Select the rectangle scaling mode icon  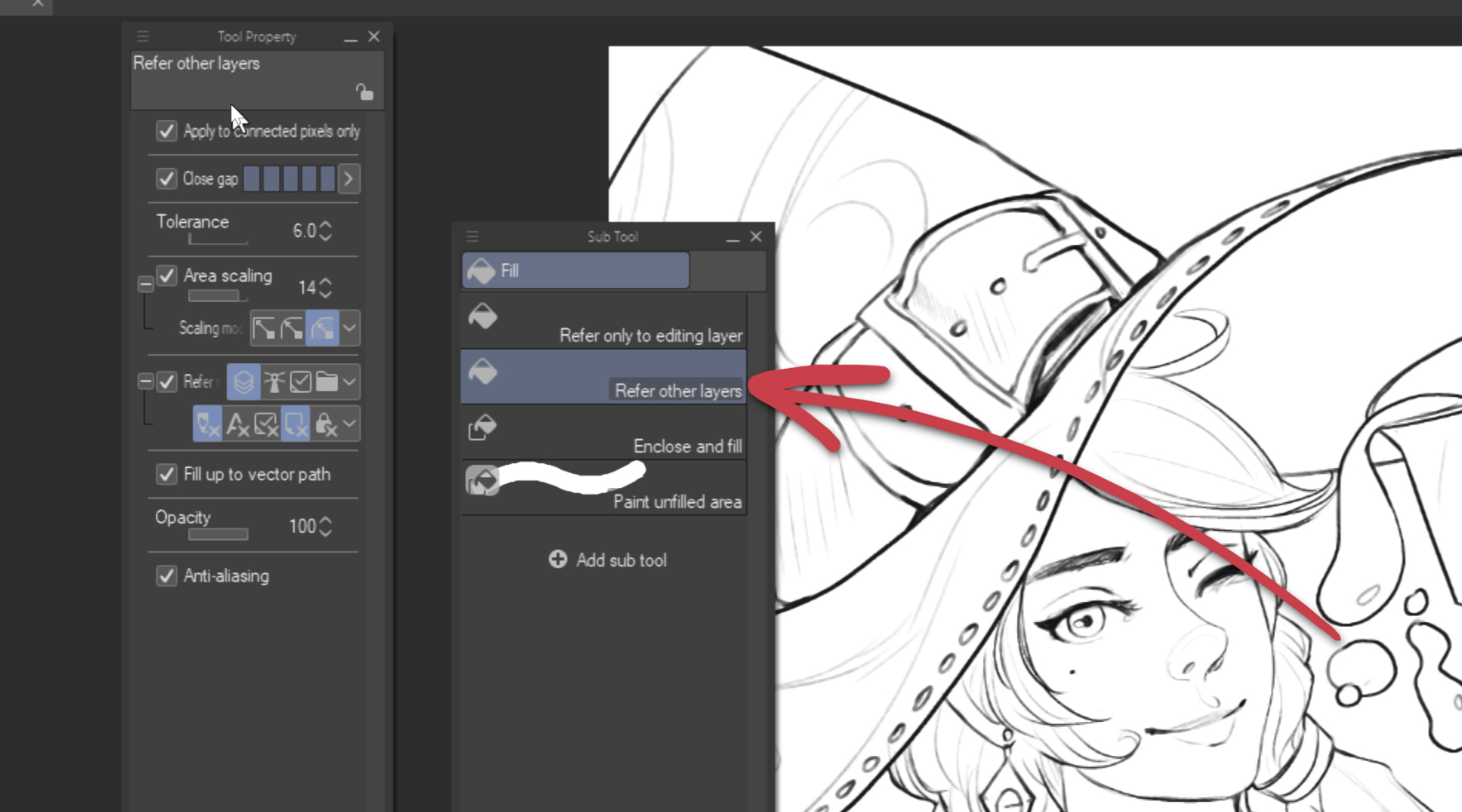264,328
